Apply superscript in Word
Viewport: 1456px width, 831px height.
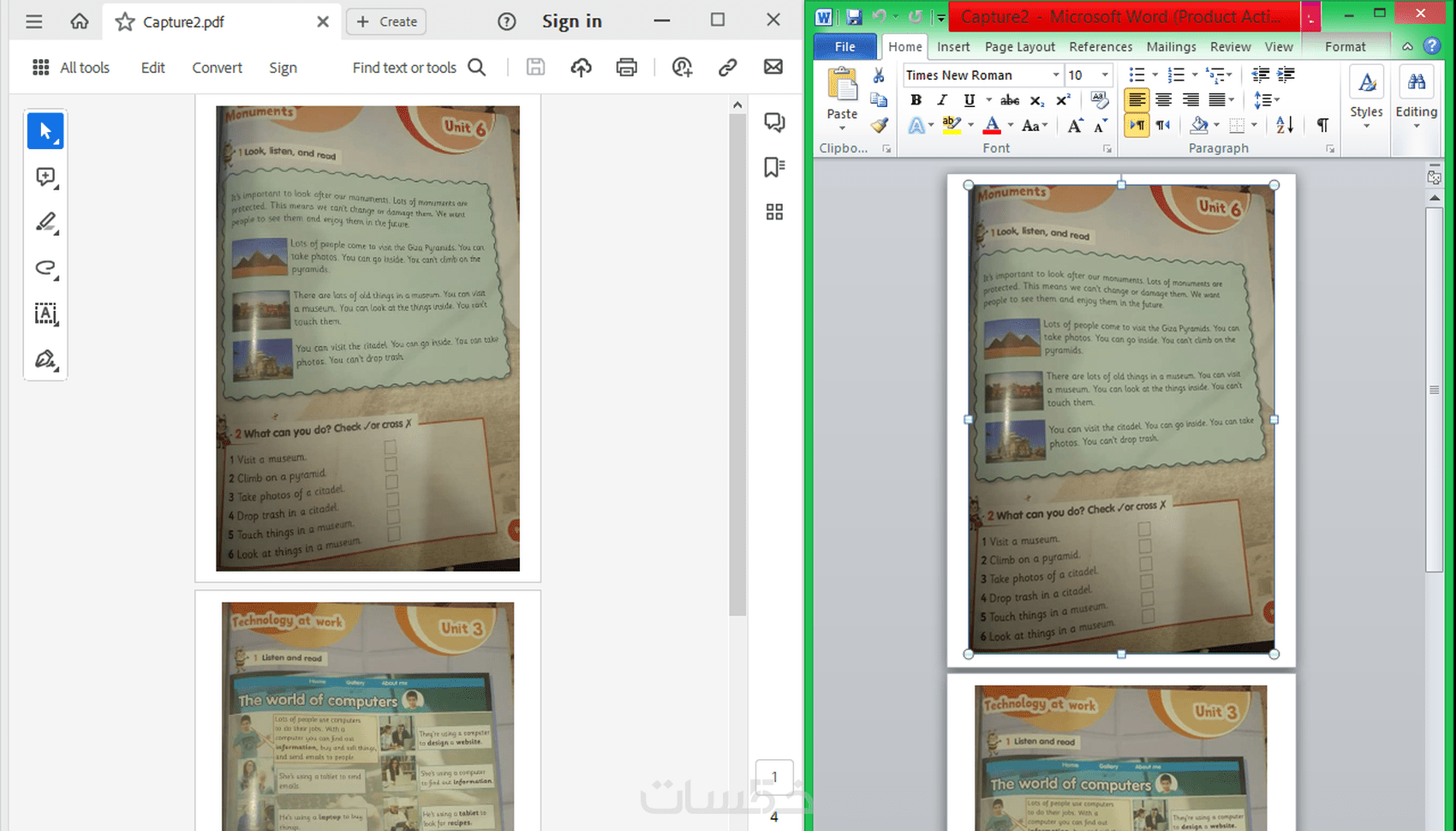[x=1063, y=100]
